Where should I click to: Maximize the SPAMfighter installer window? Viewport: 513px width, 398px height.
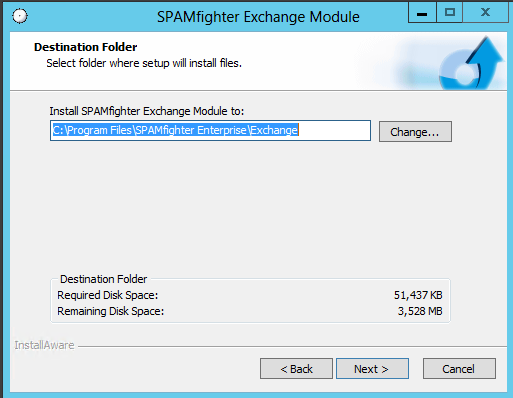[x=450, y=13]
